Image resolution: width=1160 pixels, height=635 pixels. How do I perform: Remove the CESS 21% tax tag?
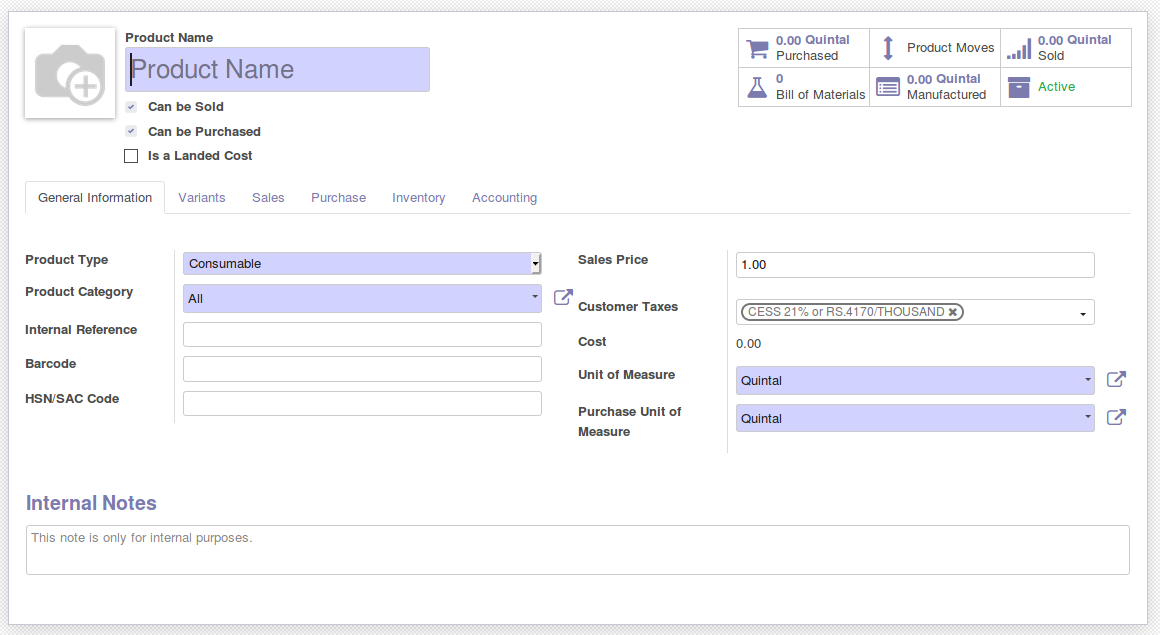tap(953, 312)
